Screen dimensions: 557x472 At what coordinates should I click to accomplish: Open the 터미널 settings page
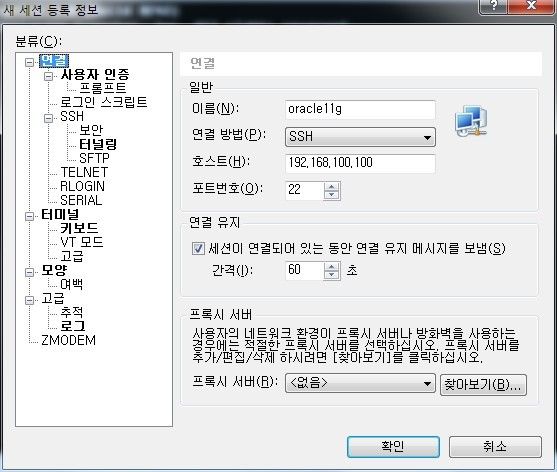tap(60, 214)
